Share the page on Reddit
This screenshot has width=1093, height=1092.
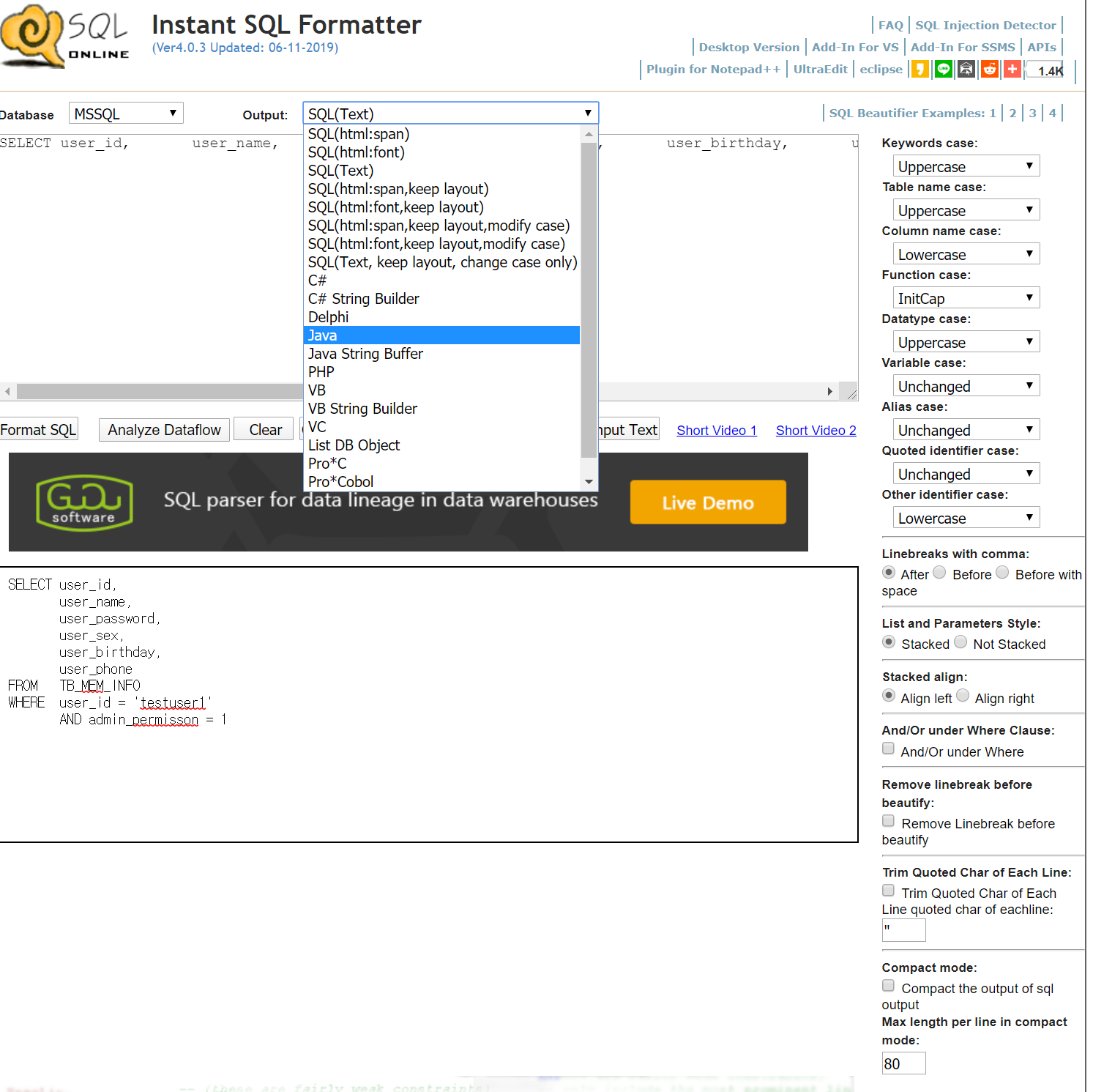click(x=990, y=70)
